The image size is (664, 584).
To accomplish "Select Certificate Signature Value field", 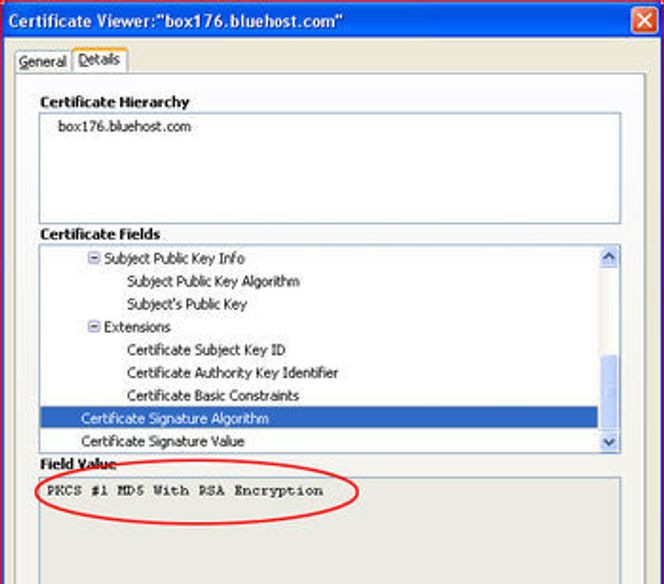I will pyautogui.click(x=163, y=441).
